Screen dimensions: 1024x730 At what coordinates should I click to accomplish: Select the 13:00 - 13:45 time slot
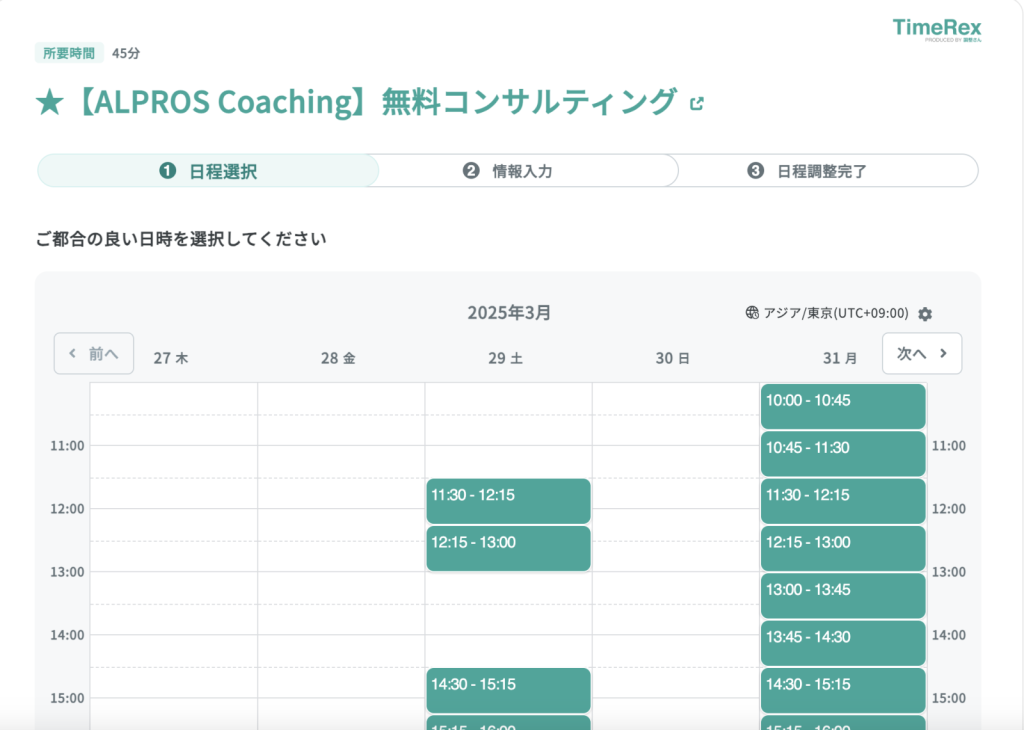[842, 595]
